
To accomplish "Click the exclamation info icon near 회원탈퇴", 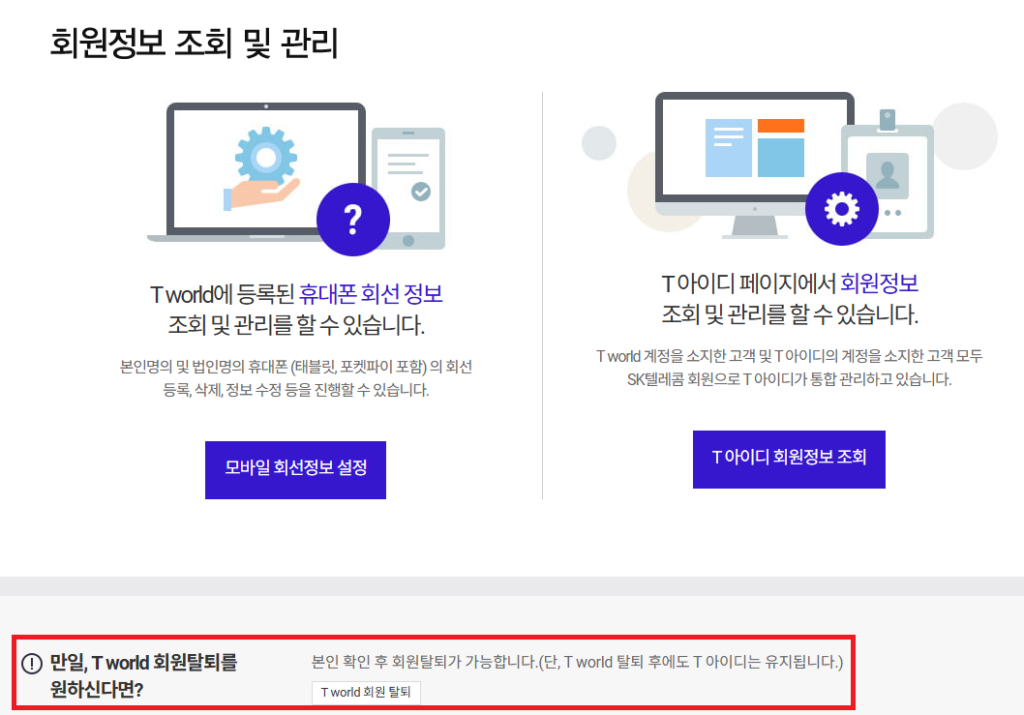I will coord(32,663).
